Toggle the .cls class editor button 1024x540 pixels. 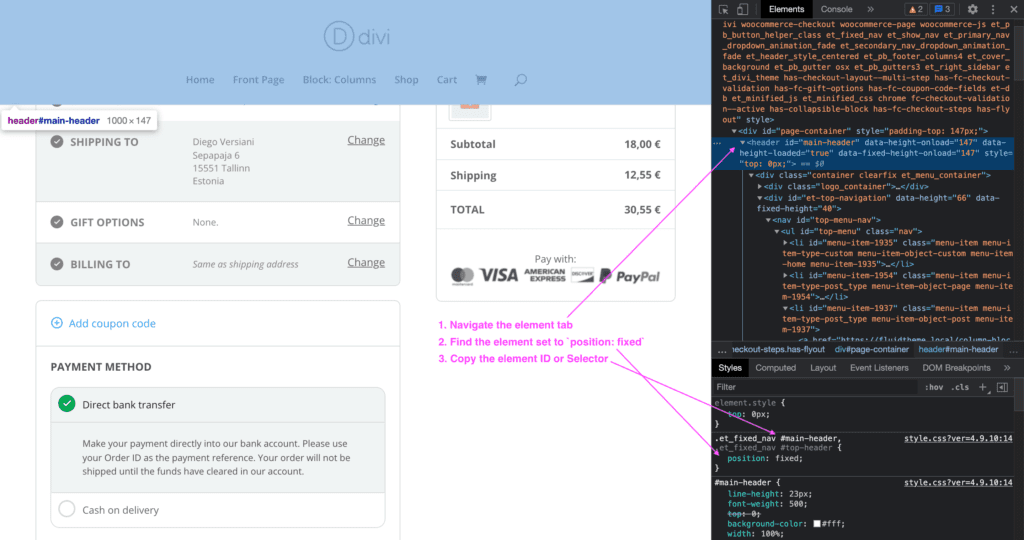coord(960,387)
